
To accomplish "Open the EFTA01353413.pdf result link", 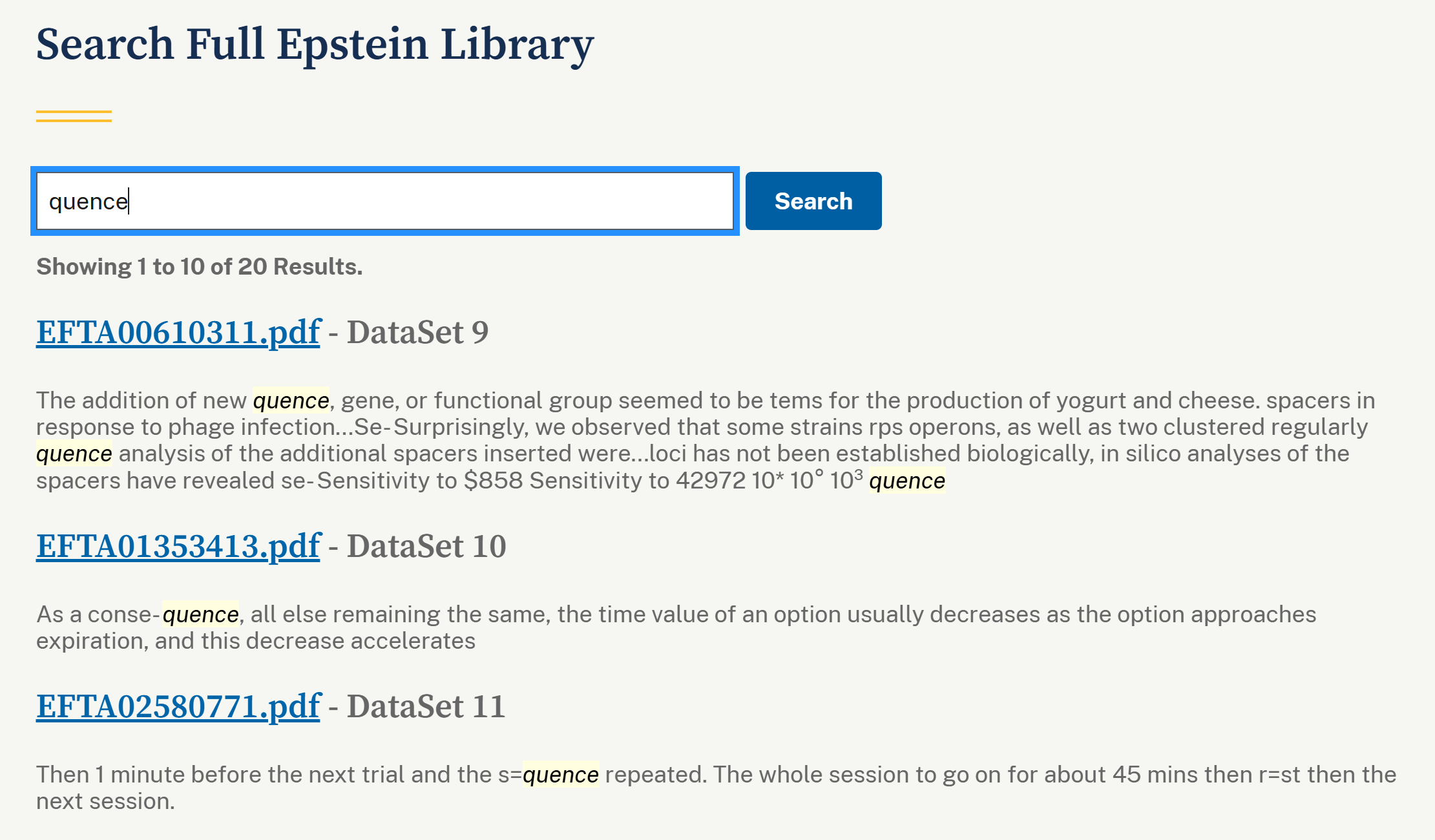I will coord(178,546).
